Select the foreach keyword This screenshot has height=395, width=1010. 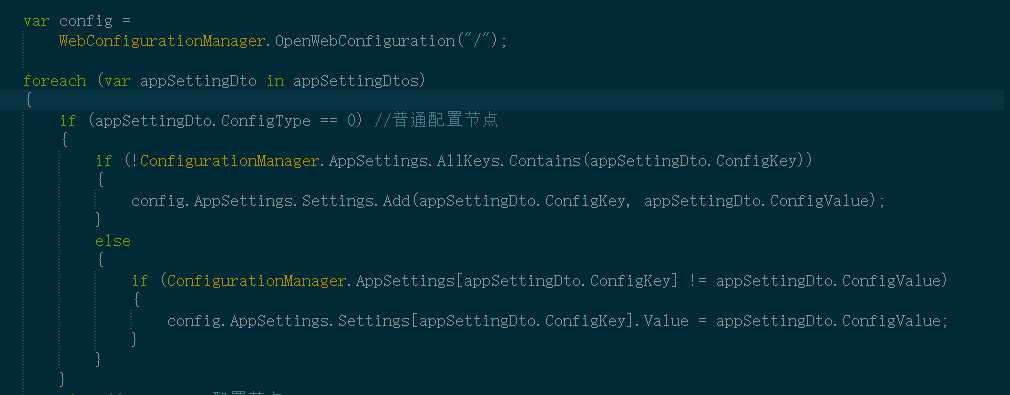(55, 81)
